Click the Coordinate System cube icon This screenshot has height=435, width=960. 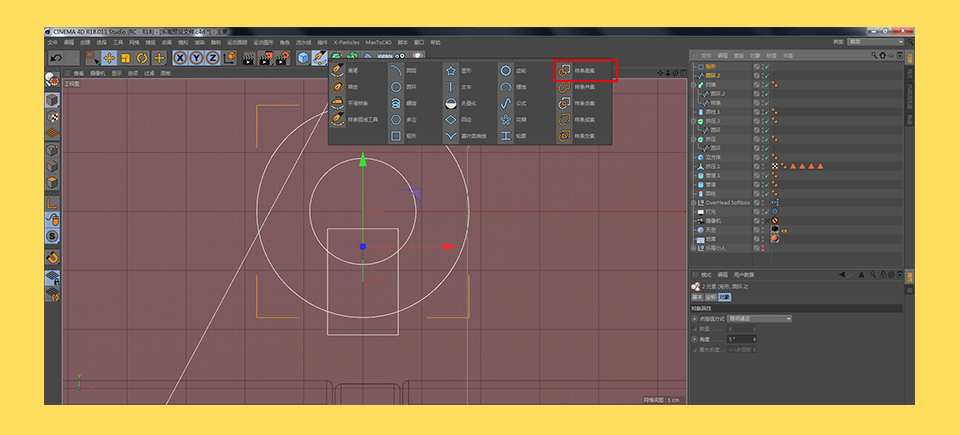pyautogui.click(x=230, y=58)
